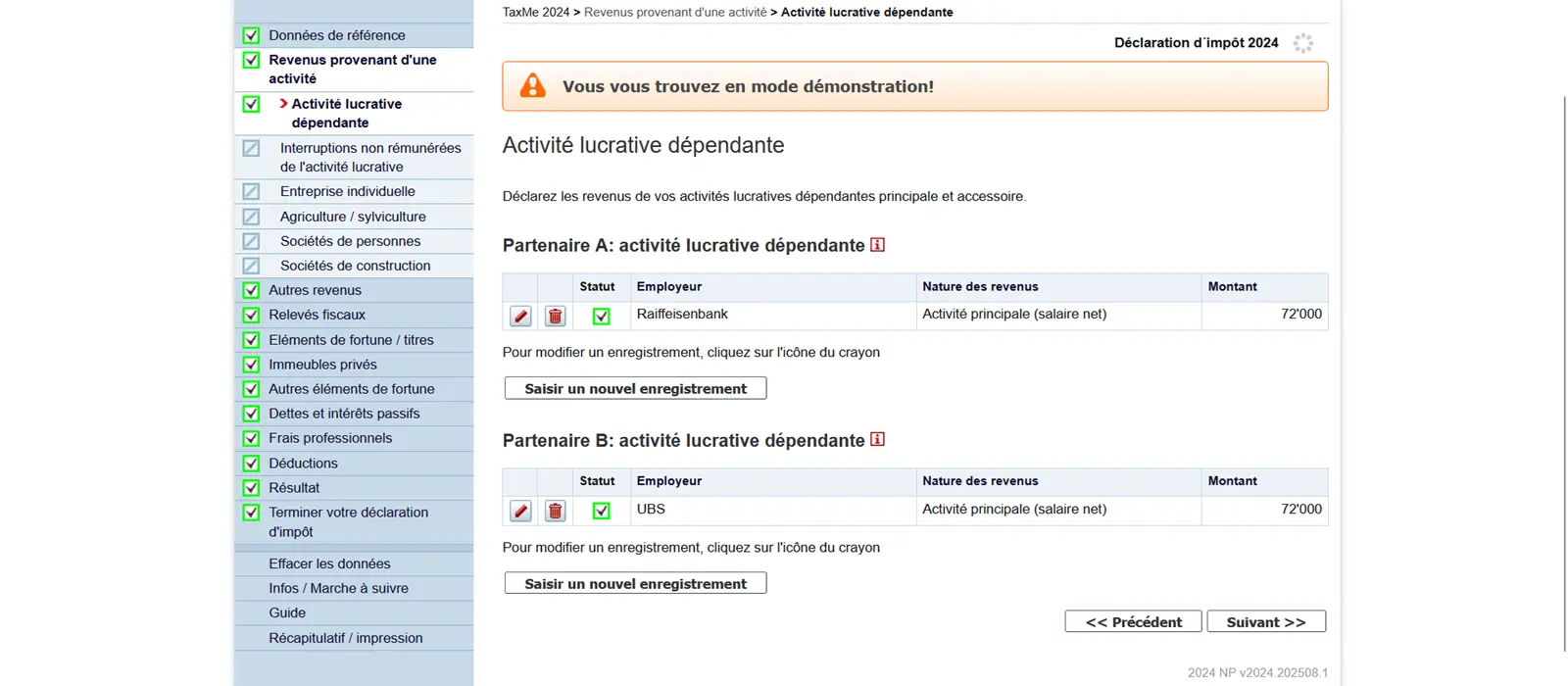Click grey status box beside Agriculture / sylviculture

tap(251, 217)
